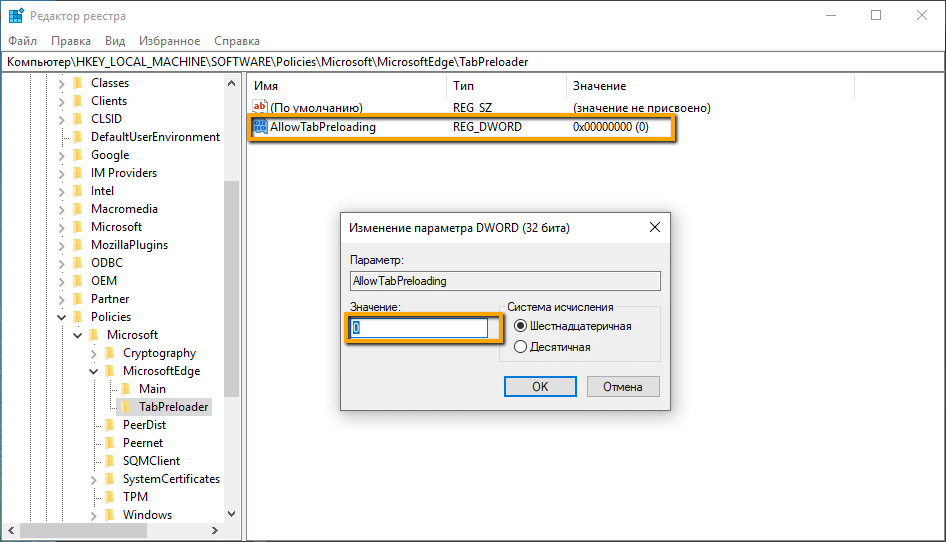Click the tree scroll right arrow
Screen dimensions: 946x542
[x=215, y=531]
